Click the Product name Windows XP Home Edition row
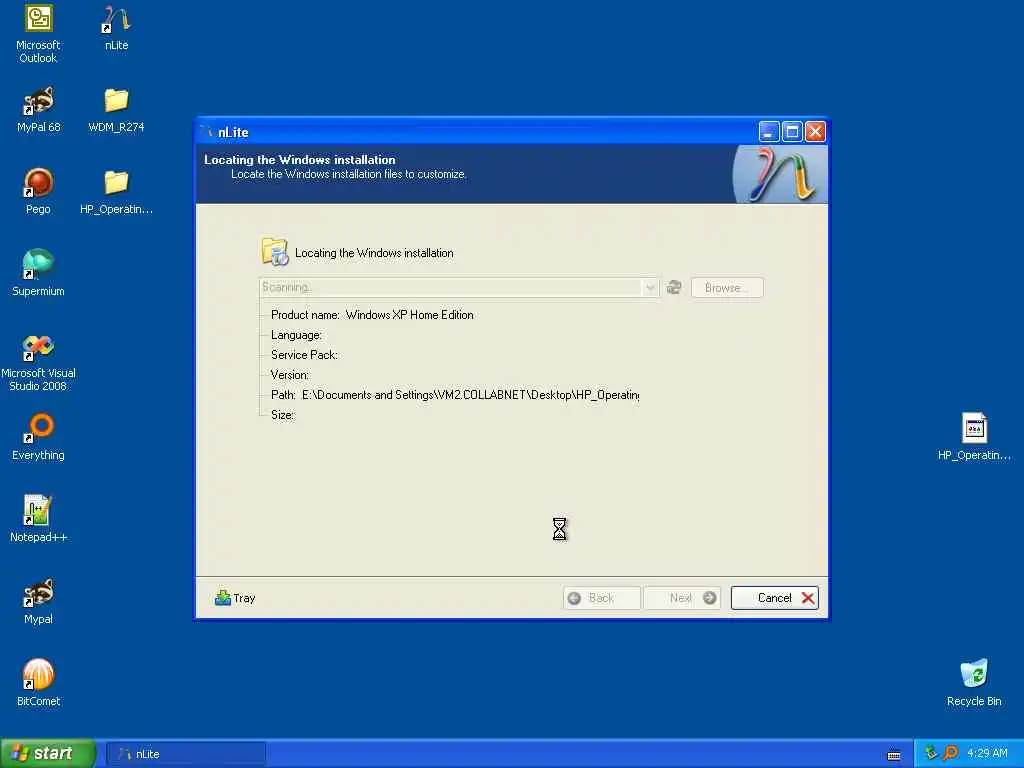The height and width of the screenshot is (768, 1024). [x=372, y=315]
